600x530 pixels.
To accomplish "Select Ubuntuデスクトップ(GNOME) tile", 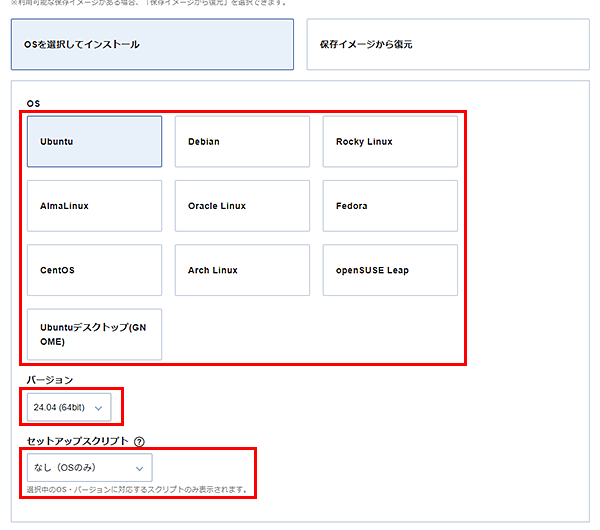I will pyautogui.click(x=95, y=334).
